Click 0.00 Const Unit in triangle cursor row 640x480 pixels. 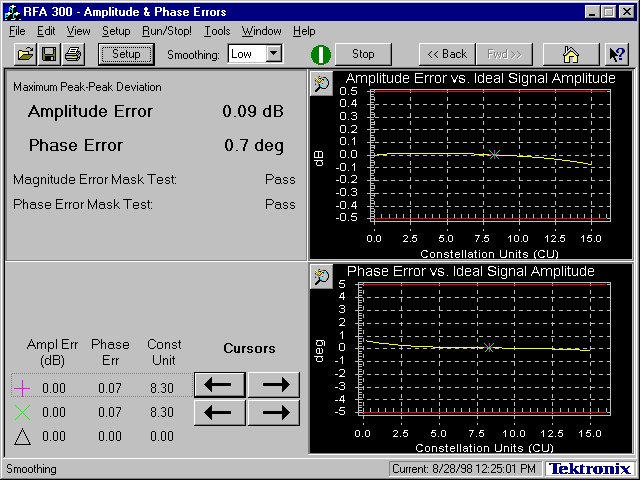point(162,436)
